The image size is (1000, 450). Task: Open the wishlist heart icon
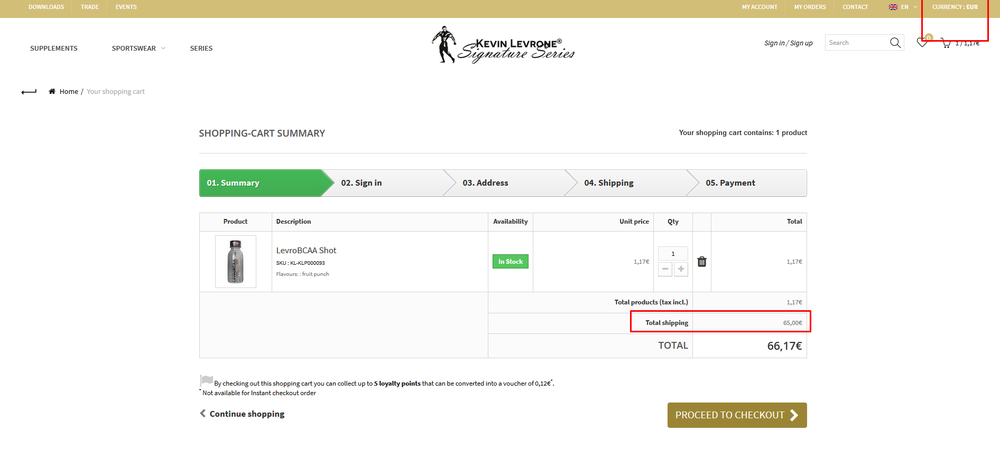click(x=922, y=43)
